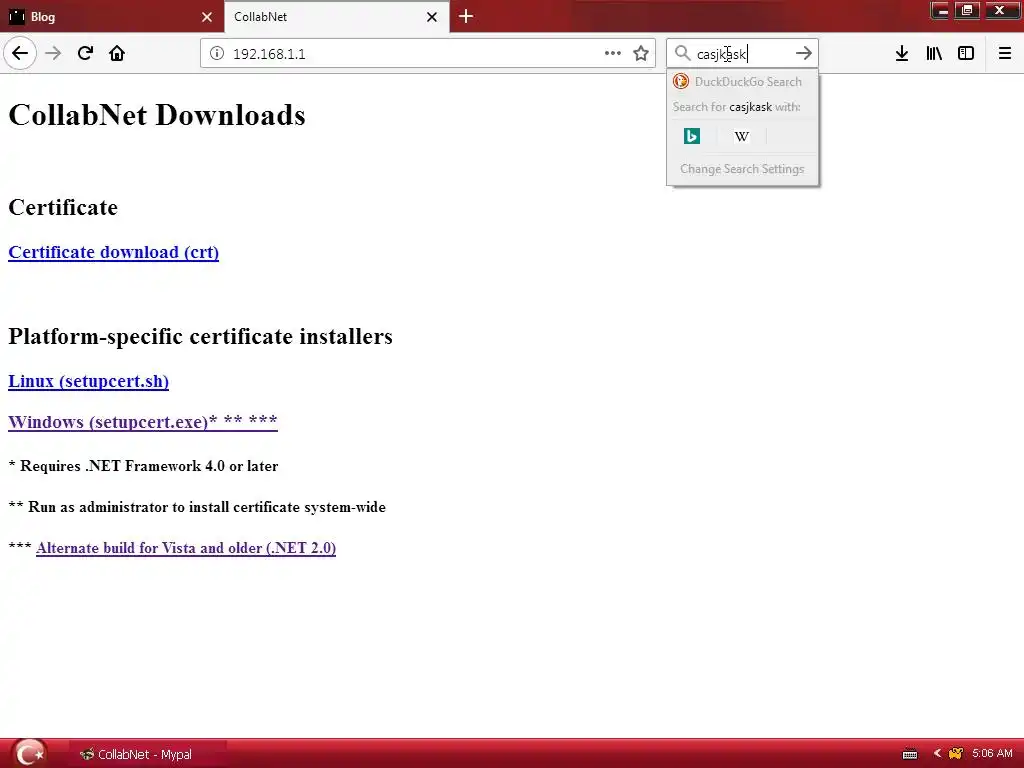Click the CollabNet Downloads heading
This screenshot has height=768, width=1024.
tap(157, 115)
